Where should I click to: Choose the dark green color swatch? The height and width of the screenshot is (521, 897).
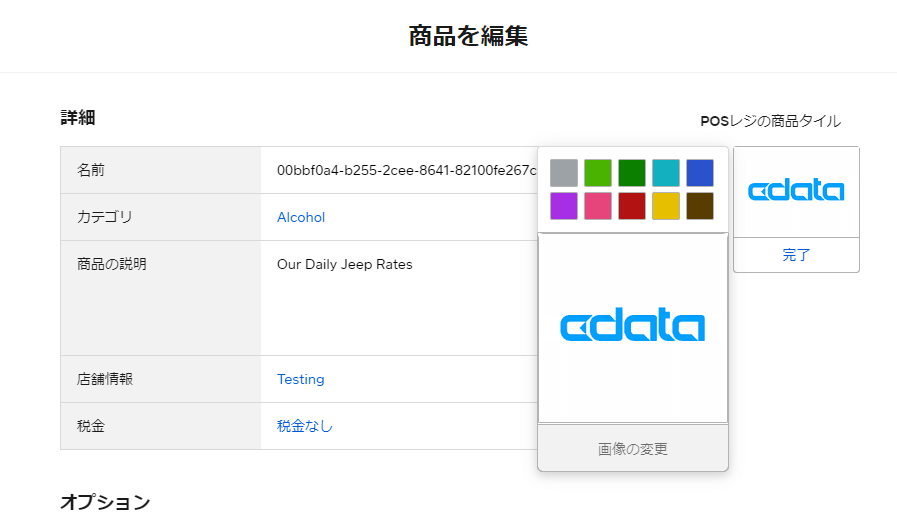pos(632,173)
